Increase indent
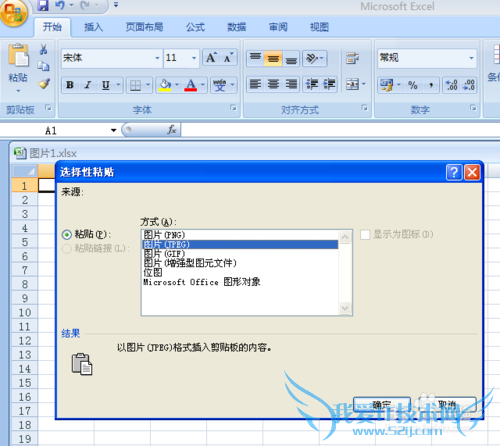Viewport: 500px width, 446px height. [x=329, y=84]
